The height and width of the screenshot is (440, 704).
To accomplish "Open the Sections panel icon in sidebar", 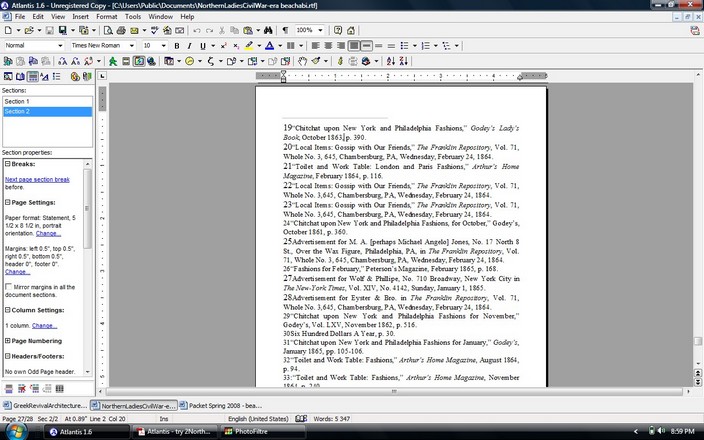I will coord(32,76).
